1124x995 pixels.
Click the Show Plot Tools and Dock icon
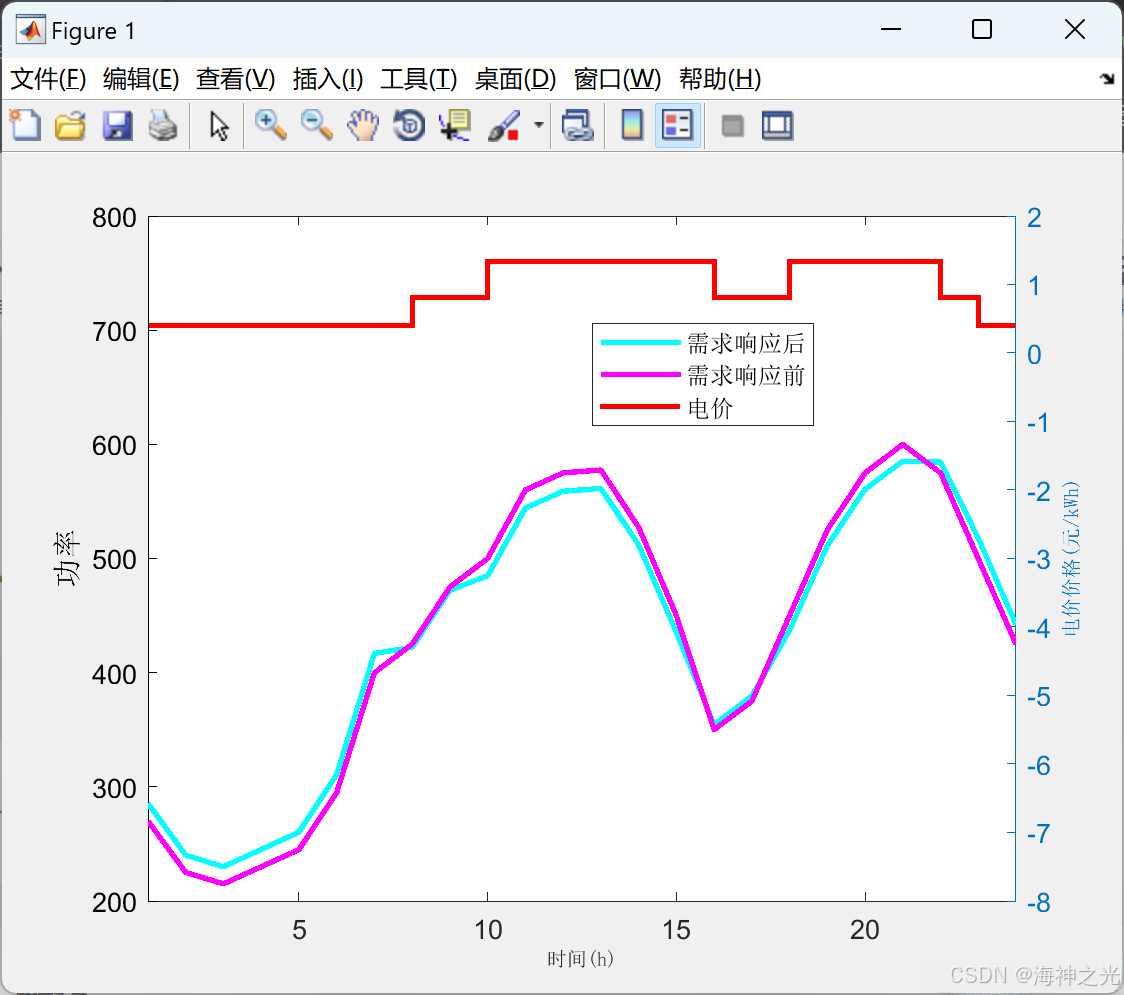[777, 125]
